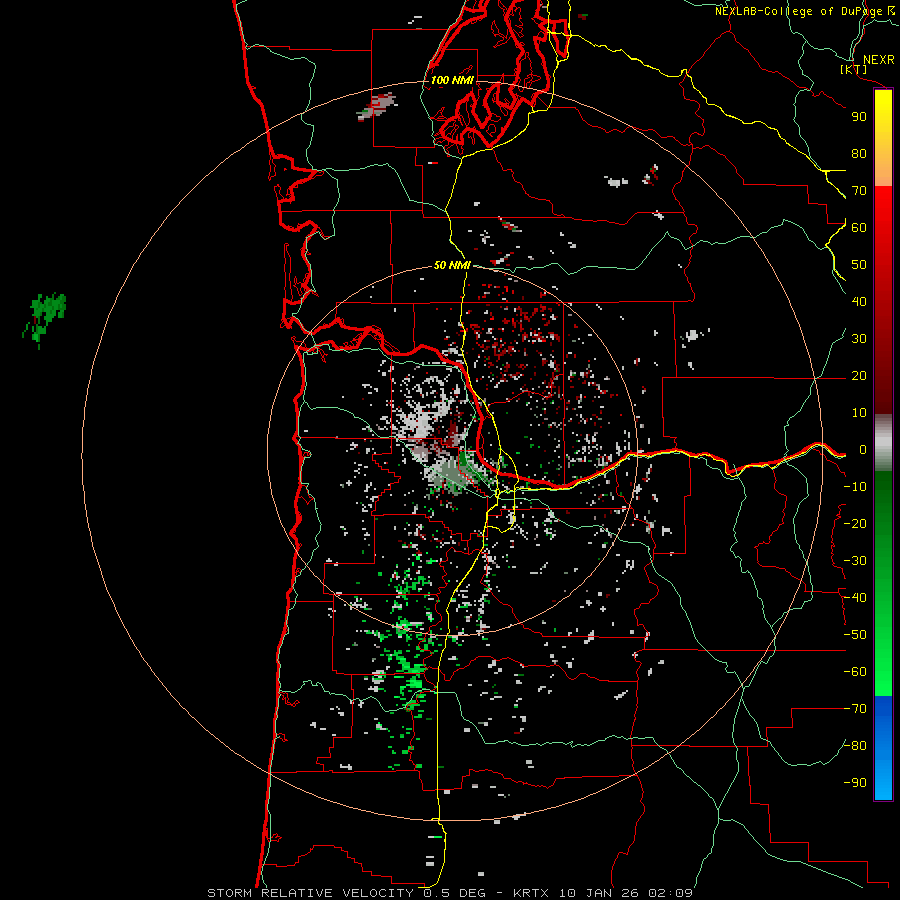The width and height of the screenshot is (900, 900).
Task: Click the 90 knot label on the velocity scale
Action: click(859, 117)
